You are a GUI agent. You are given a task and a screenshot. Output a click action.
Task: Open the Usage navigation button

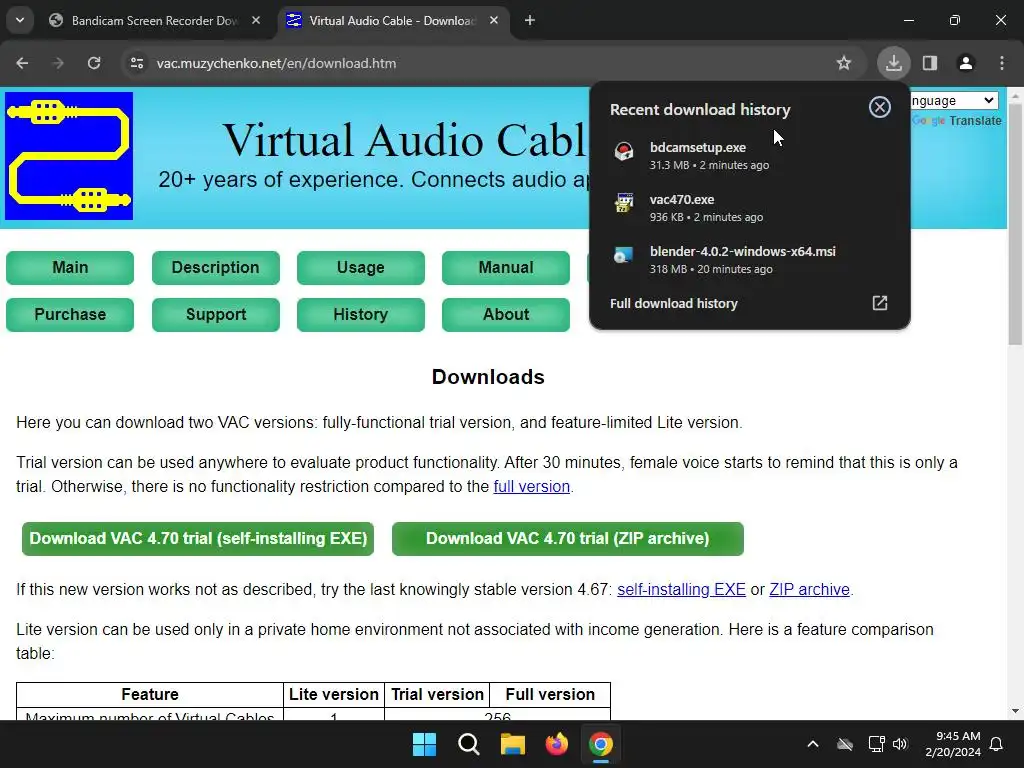pyautogui.click(x=360, y=268)
